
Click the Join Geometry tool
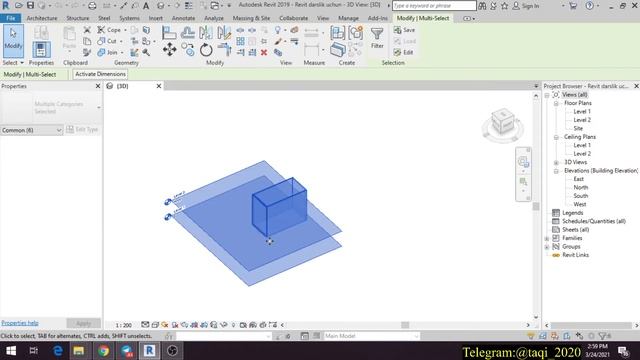pyautogui.click(x=107, y=52)
